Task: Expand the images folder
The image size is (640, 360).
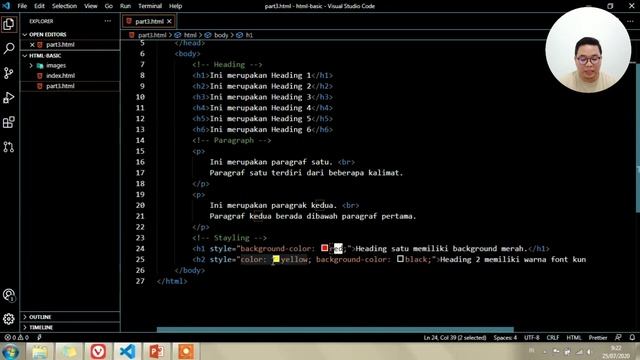Action: 56,66
